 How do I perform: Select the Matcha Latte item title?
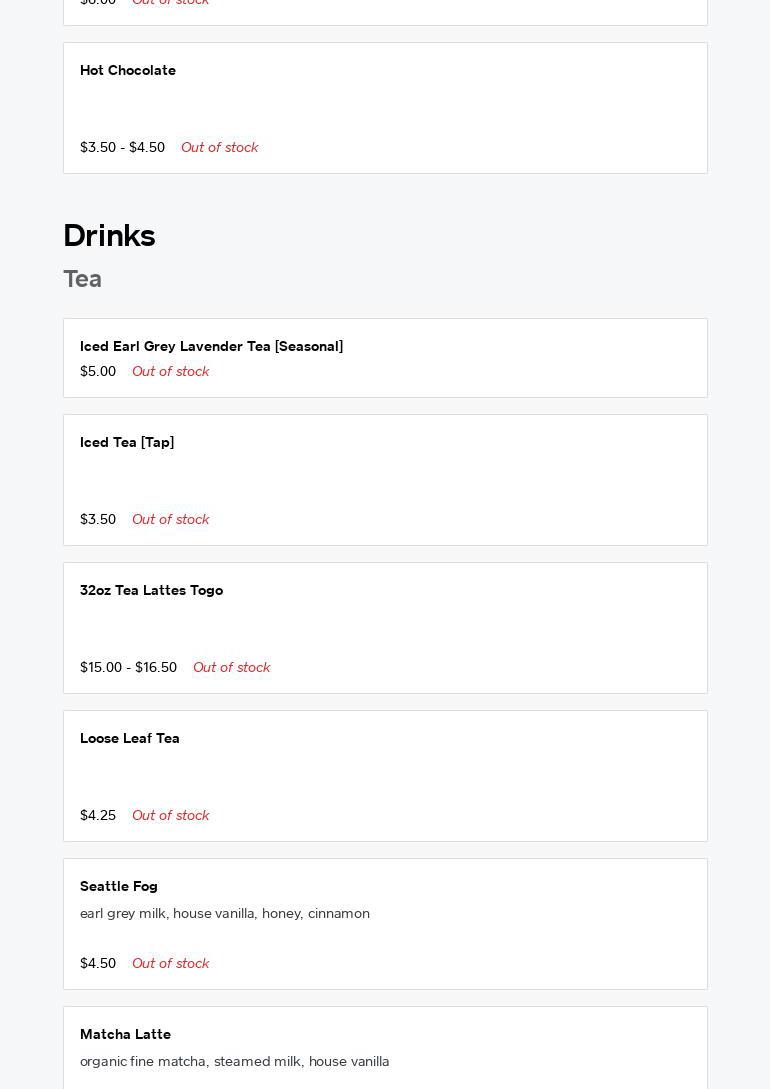(x=125, y=1035)
